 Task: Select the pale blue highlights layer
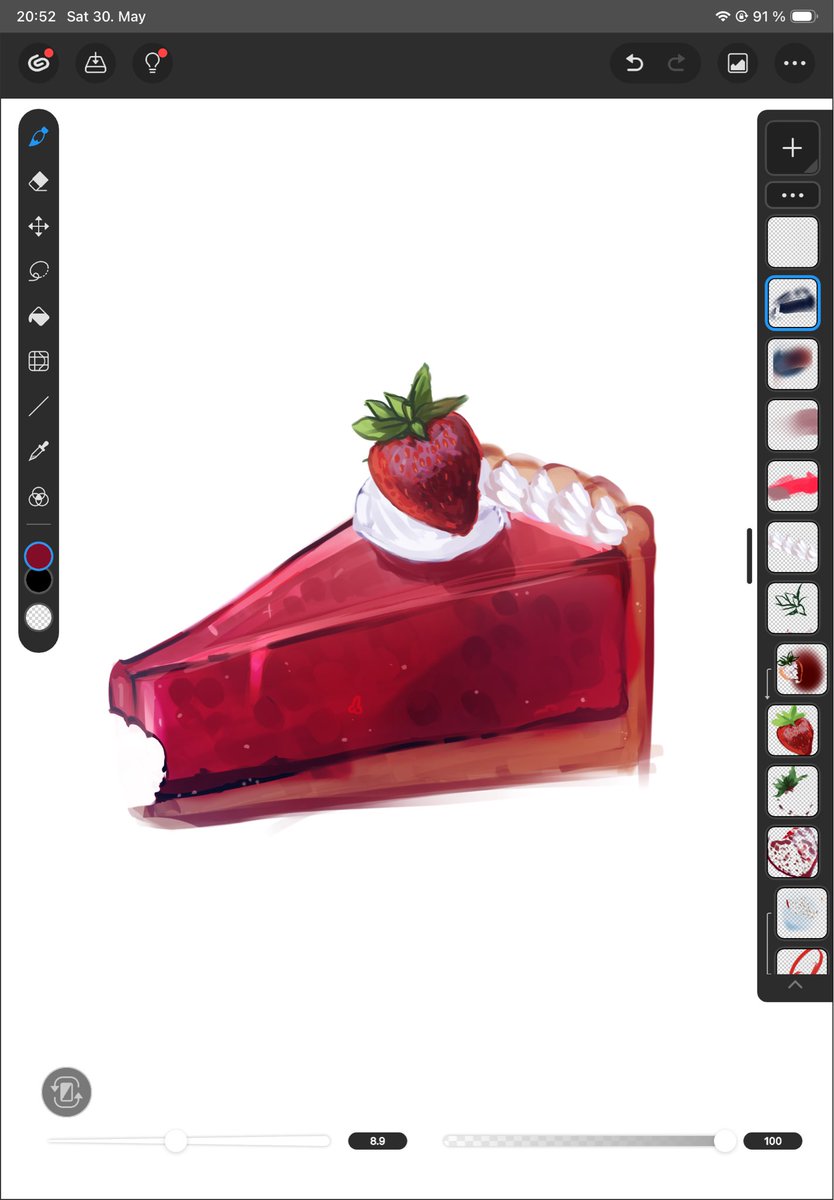click(x=802, y=913)
